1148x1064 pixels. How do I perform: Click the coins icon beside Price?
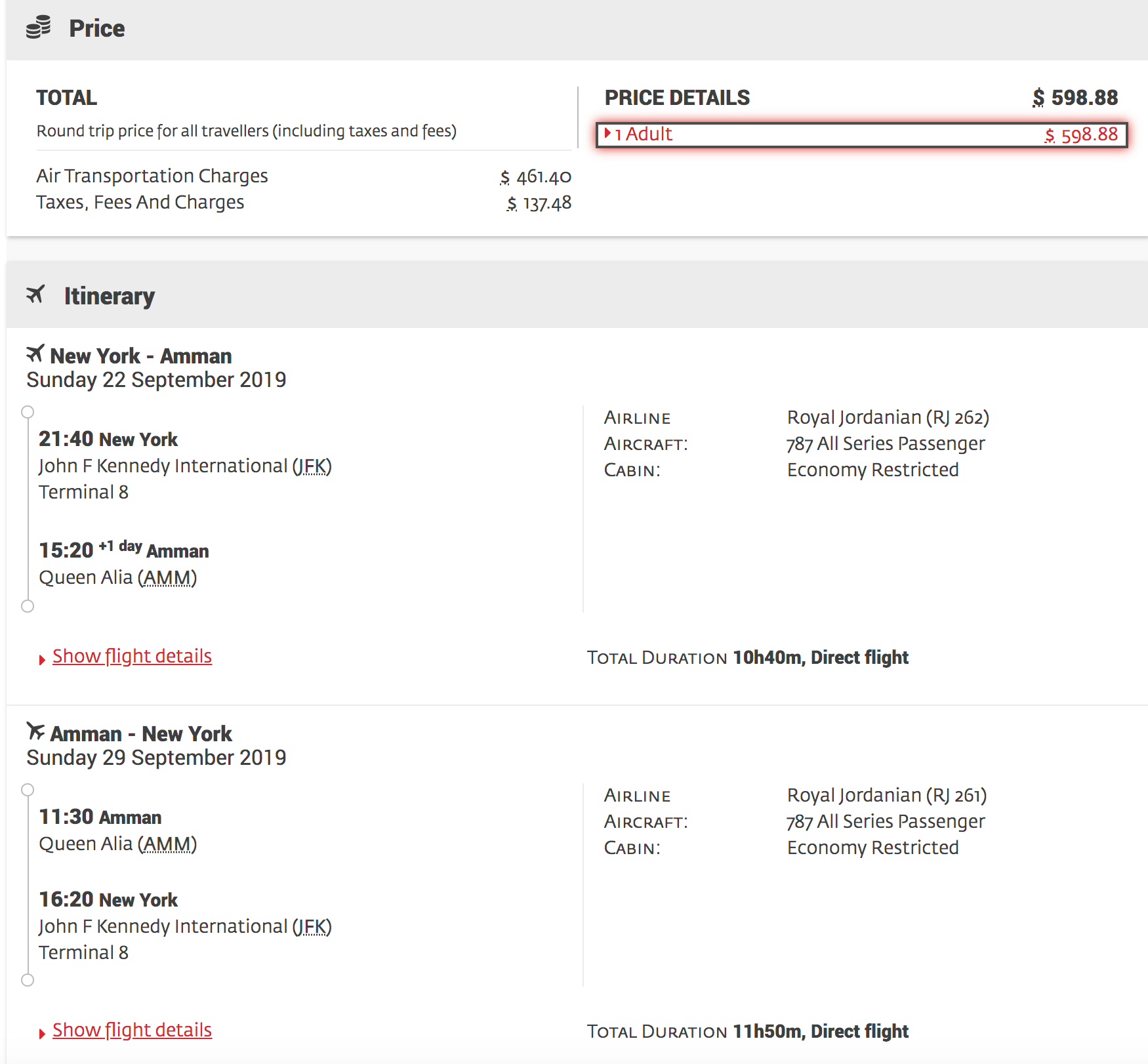coord(38,28)
